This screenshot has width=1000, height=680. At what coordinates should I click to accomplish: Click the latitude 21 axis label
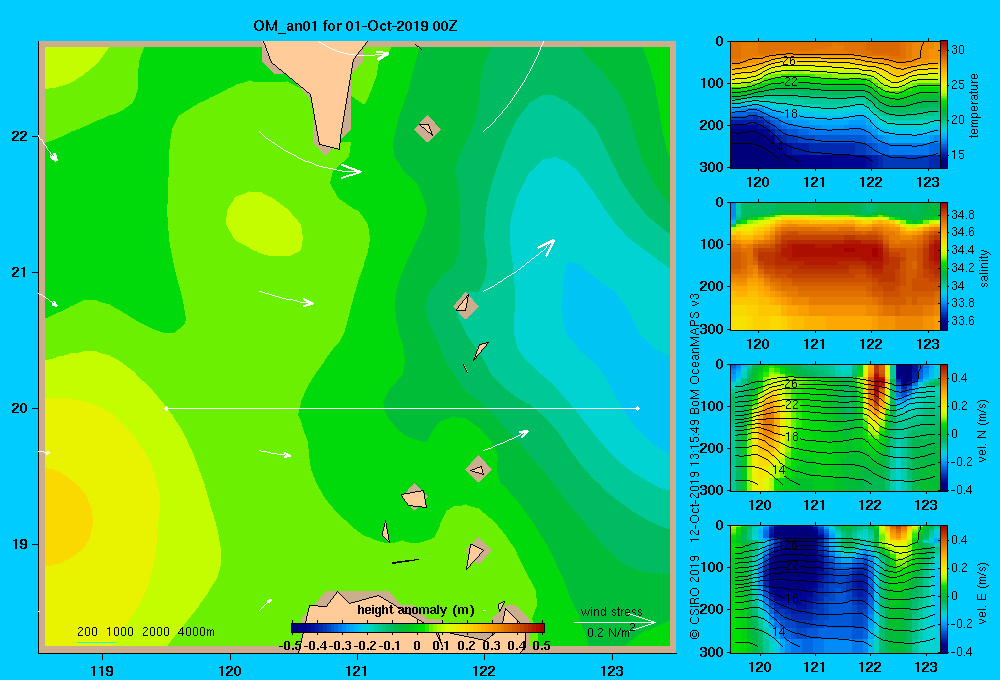click(x=19, y=272)
